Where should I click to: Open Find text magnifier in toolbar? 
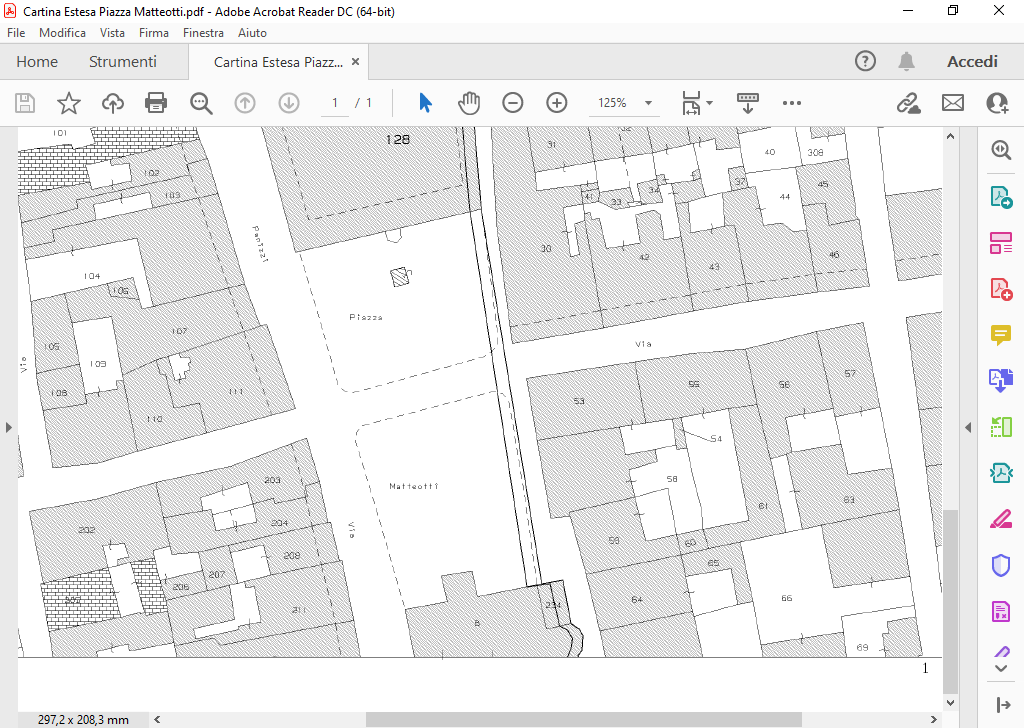201,103
